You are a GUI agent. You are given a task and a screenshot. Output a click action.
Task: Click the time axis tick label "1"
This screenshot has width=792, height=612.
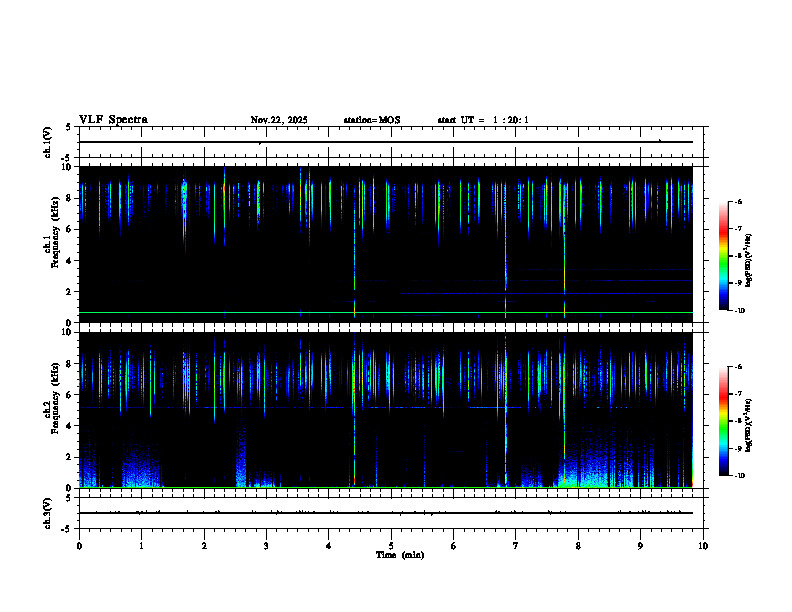(141, 546)
